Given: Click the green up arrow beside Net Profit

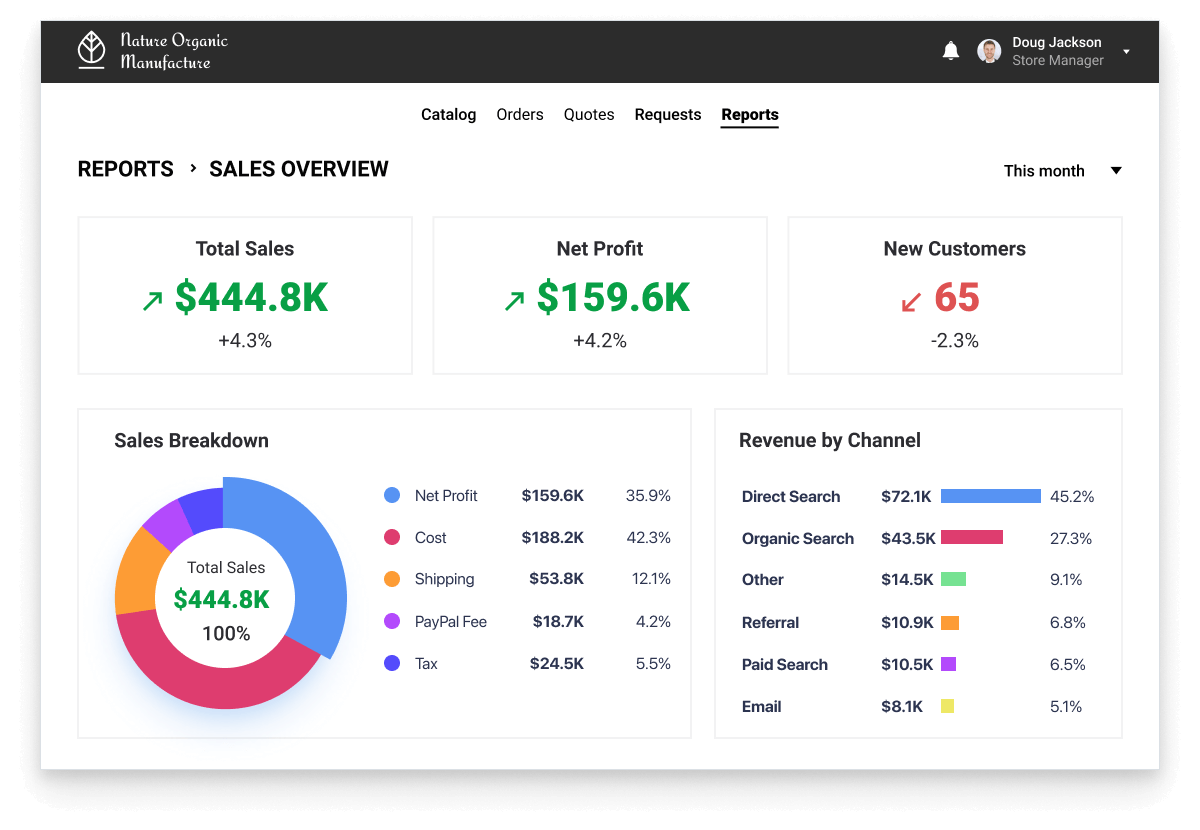Looking at the screenshot, I should [x=514, y=300].
